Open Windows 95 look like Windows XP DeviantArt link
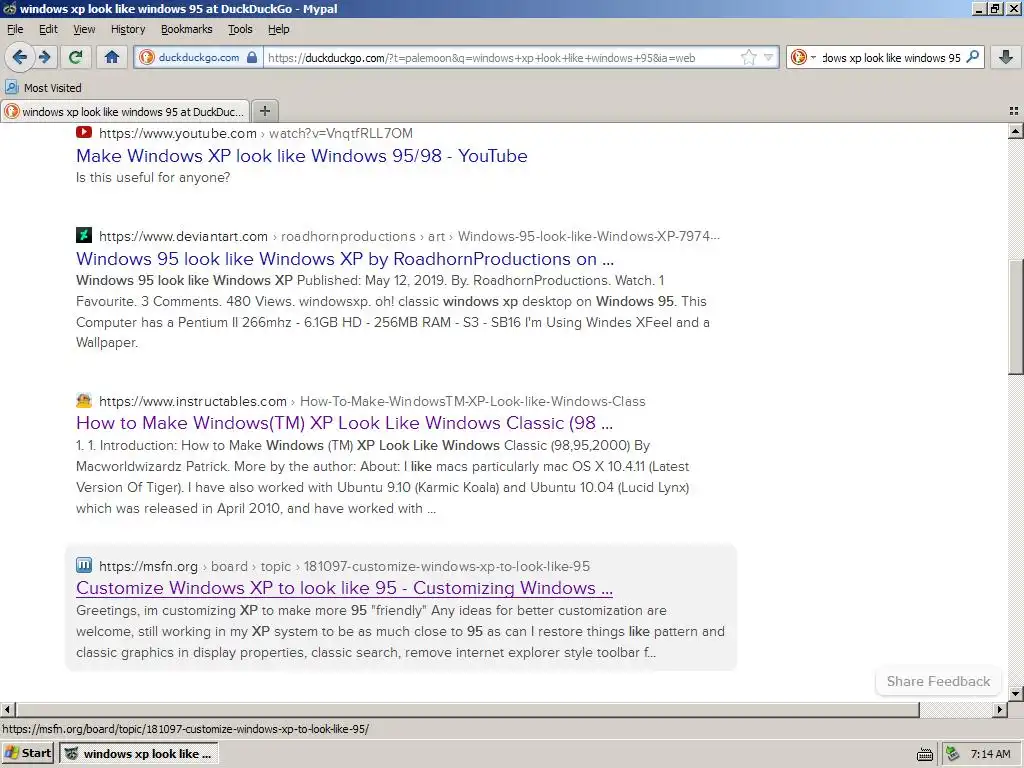Image resolution: width=1024 pixels, height=768 pixels. [345, 259]
